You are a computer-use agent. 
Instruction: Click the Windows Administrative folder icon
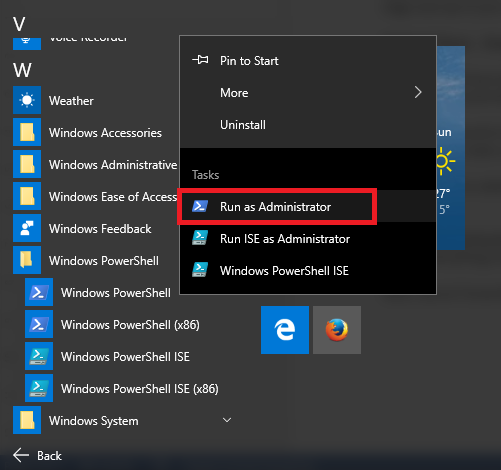pyautogui.click(x=27, y=164)
